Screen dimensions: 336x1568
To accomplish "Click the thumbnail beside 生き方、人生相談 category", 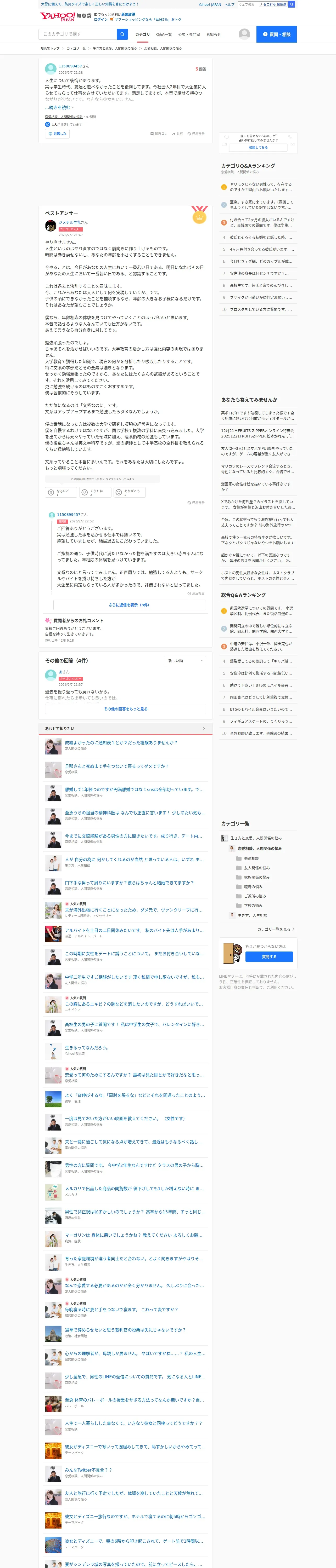I will pos(232,915).
